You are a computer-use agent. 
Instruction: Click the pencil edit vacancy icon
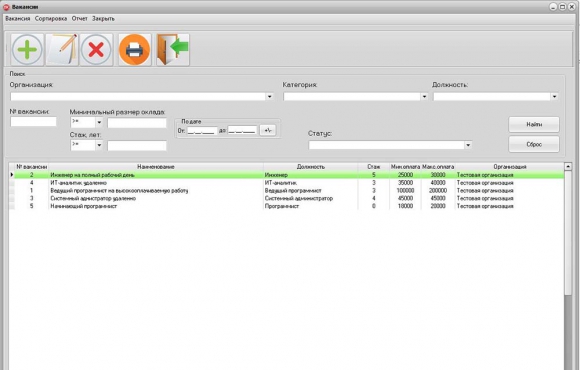click(62, 50)
